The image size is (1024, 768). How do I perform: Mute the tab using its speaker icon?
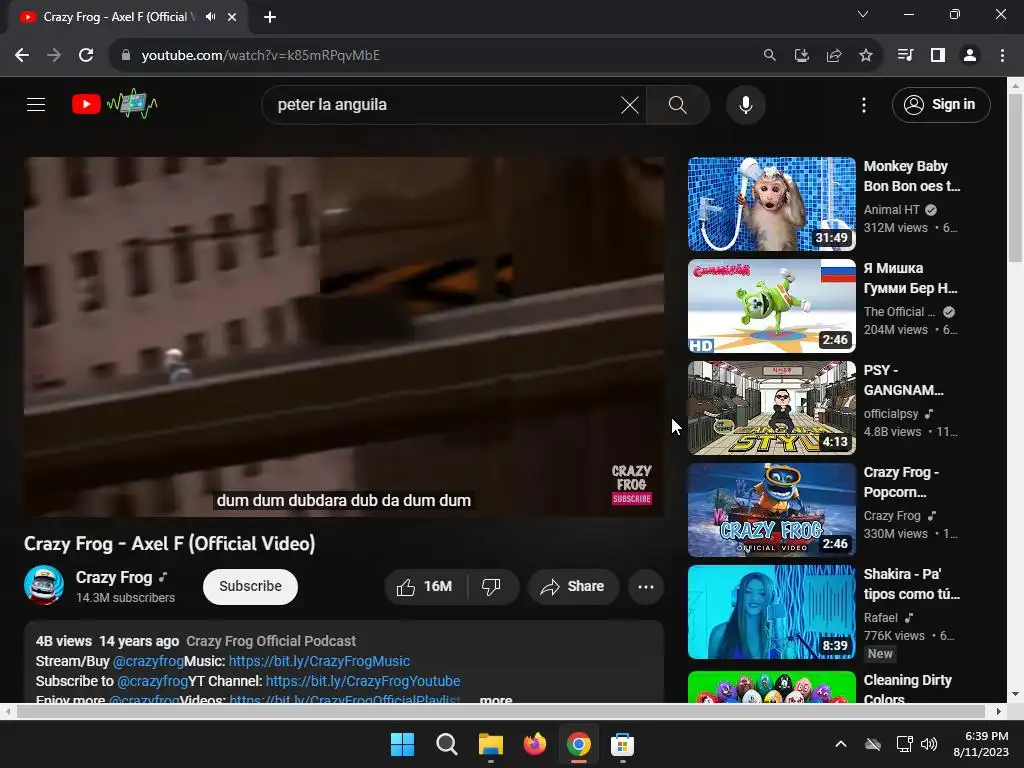pos(210,17)
